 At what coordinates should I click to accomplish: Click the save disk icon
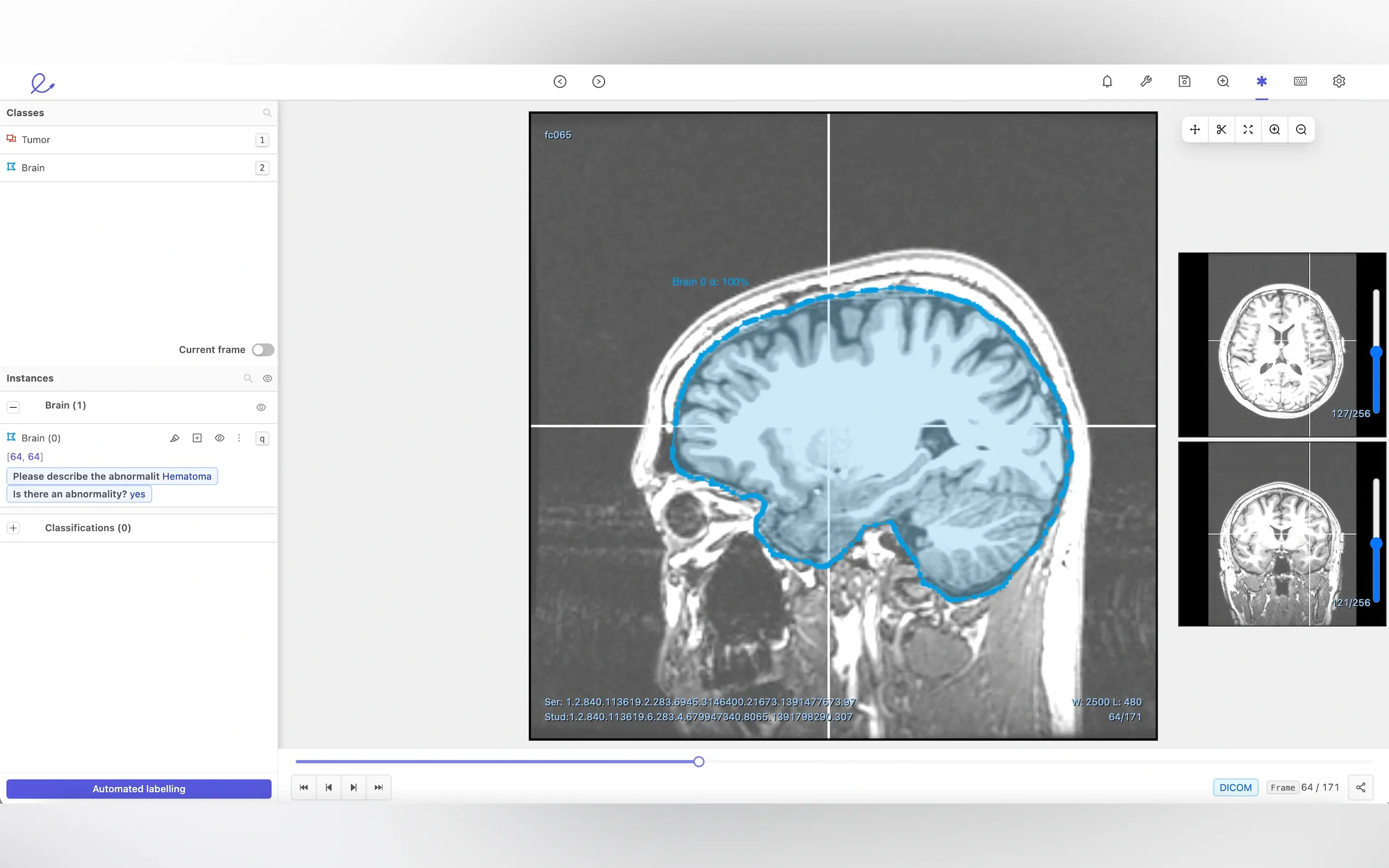coord(1184,81)
